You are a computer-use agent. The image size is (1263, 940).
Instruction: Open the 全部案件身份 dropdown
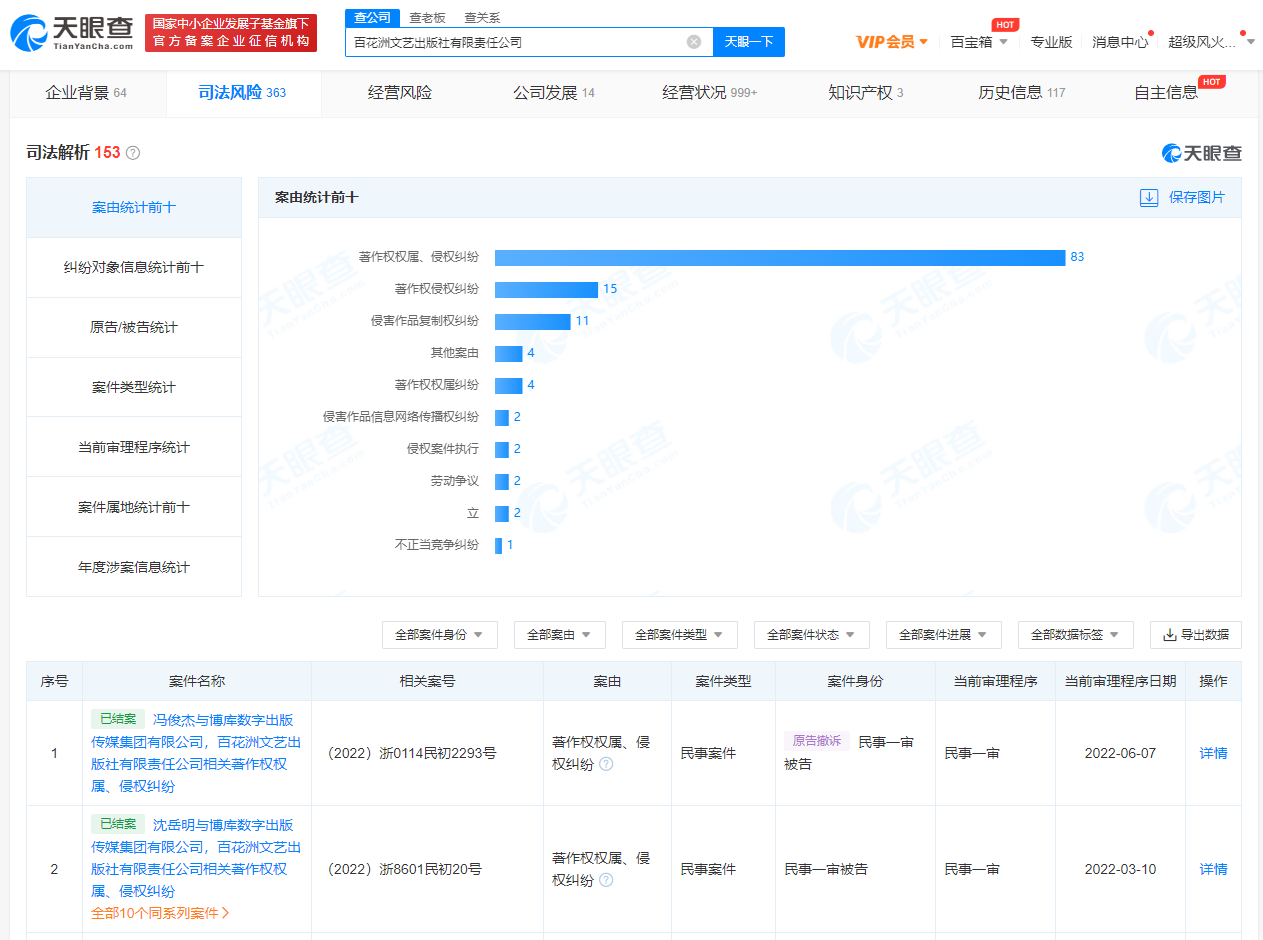pos(440,635)
